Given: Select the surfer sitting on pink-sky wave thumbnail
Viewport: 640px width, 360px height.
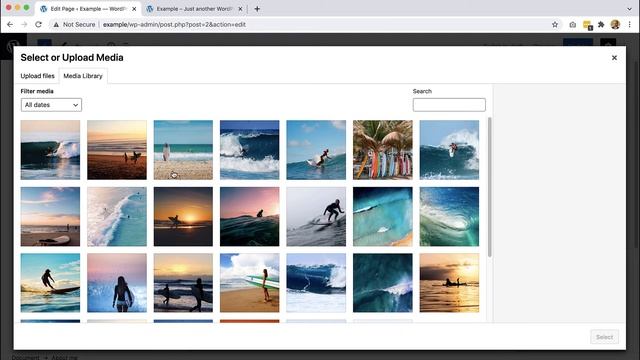Looking at the screenshot, I should click(x=249, y=216).
